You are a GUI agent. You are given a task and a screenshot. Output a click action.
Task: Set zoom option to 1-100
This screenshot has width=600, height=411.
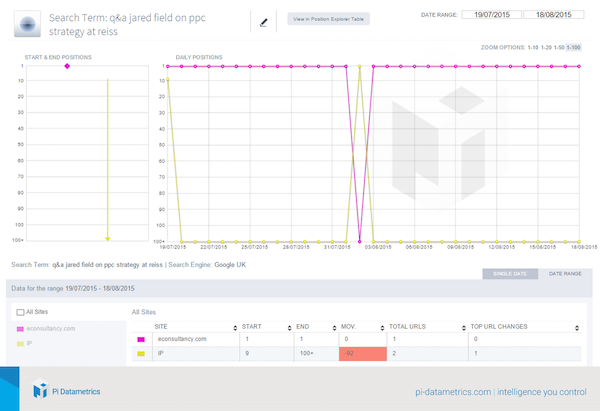click(x=574, y=47)
